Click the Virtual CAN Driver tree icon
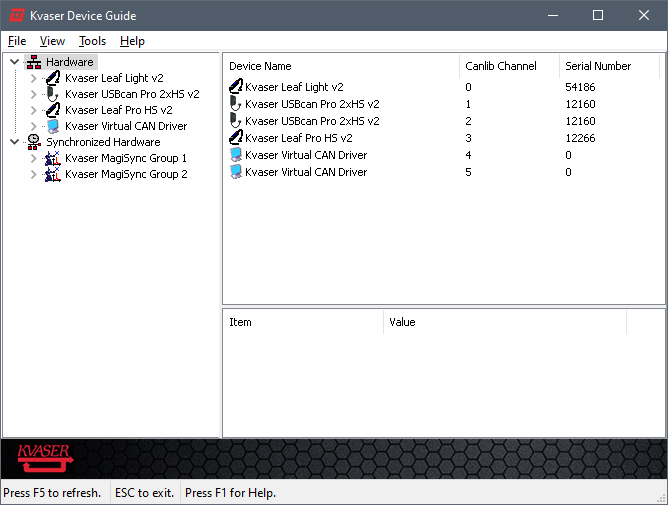This screenshot has width=668, height=505. click(x=53, y=126)
